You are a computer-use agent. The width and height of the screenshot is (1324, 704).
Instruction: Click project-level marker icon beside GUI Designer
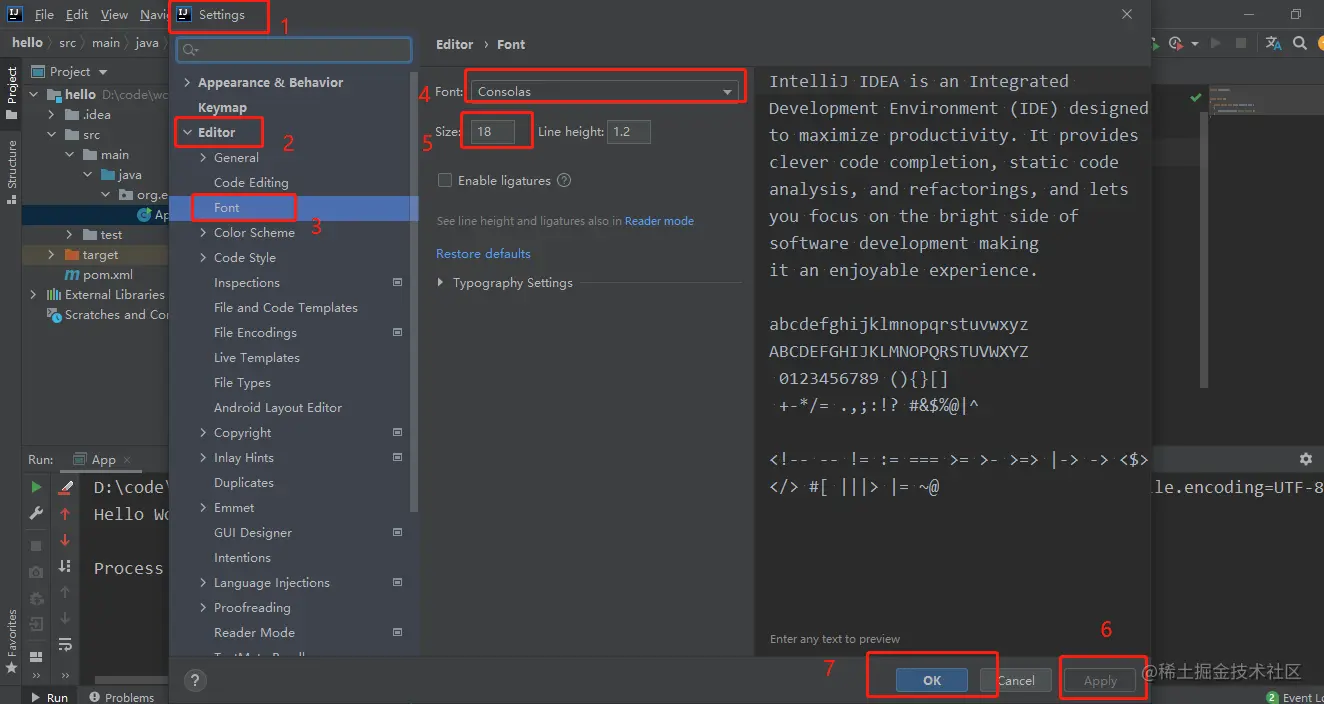coord(397,533)
